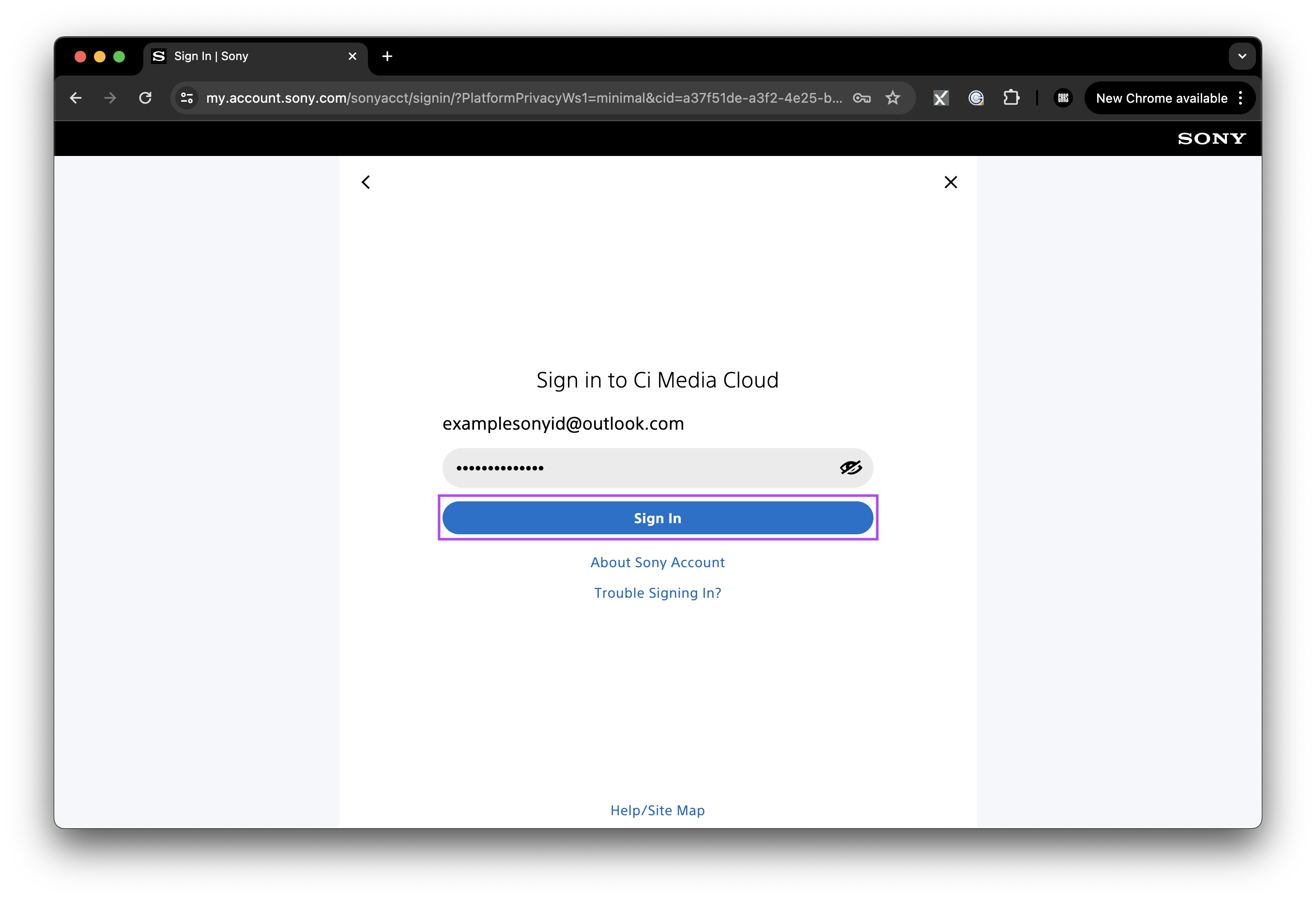This screenshot has width=1316, height=900.
Task: Bookmark this page with the star icon
Action: click(892, 97)
